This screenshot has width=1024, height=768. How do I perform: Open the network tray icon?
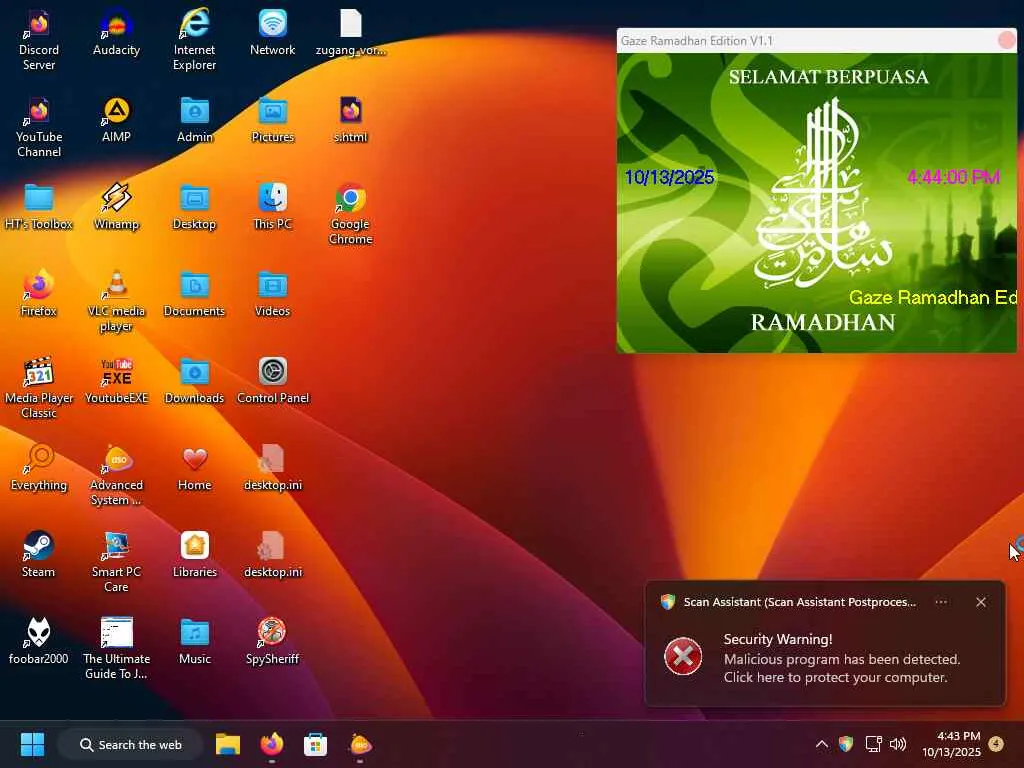(x=873, y=744)
